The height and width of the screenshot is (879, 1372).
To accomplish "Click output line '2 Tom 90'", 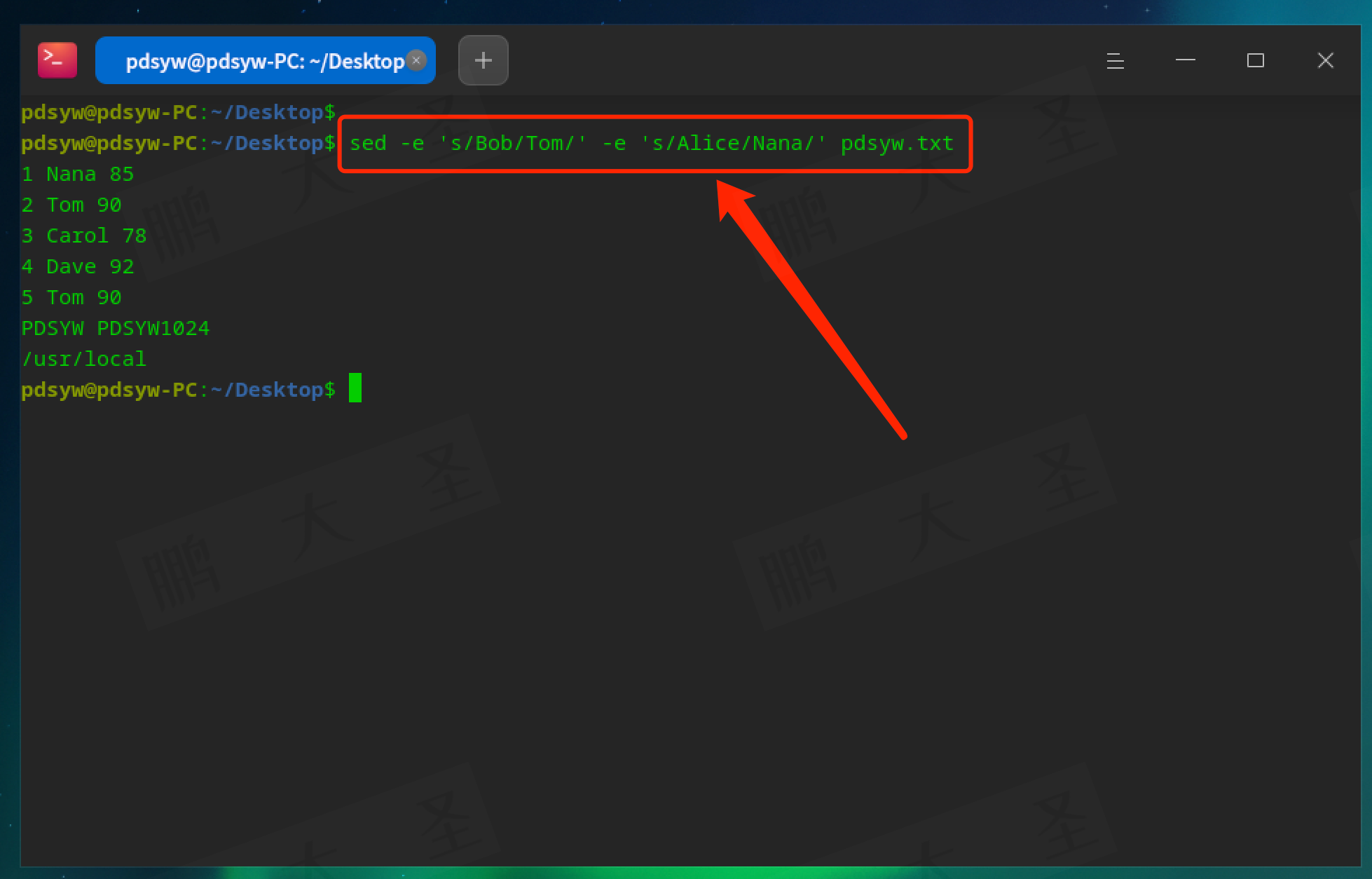I will [71, 205].
